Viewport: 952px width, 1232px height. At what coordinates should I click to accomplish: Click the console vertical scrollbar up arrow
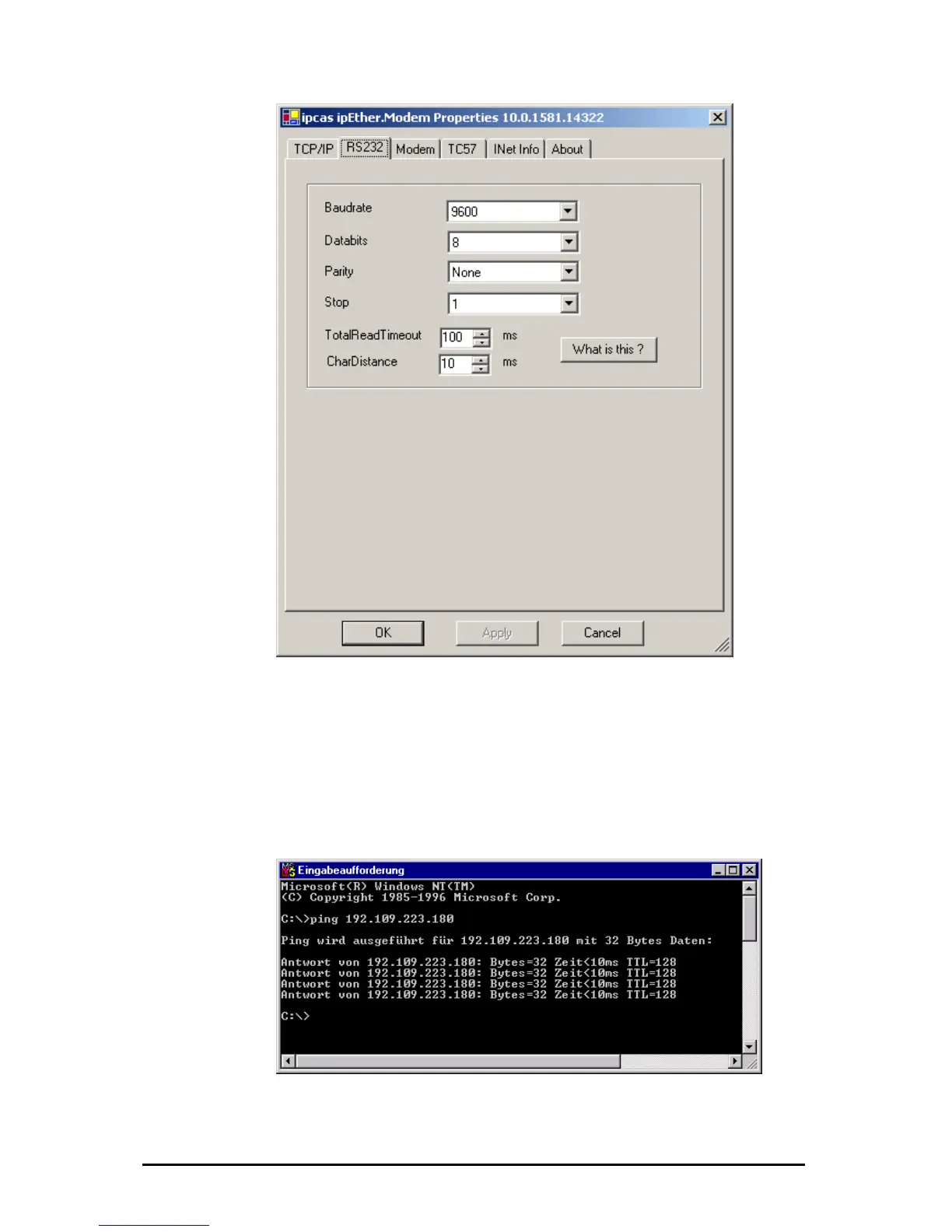tap(749, 888)
